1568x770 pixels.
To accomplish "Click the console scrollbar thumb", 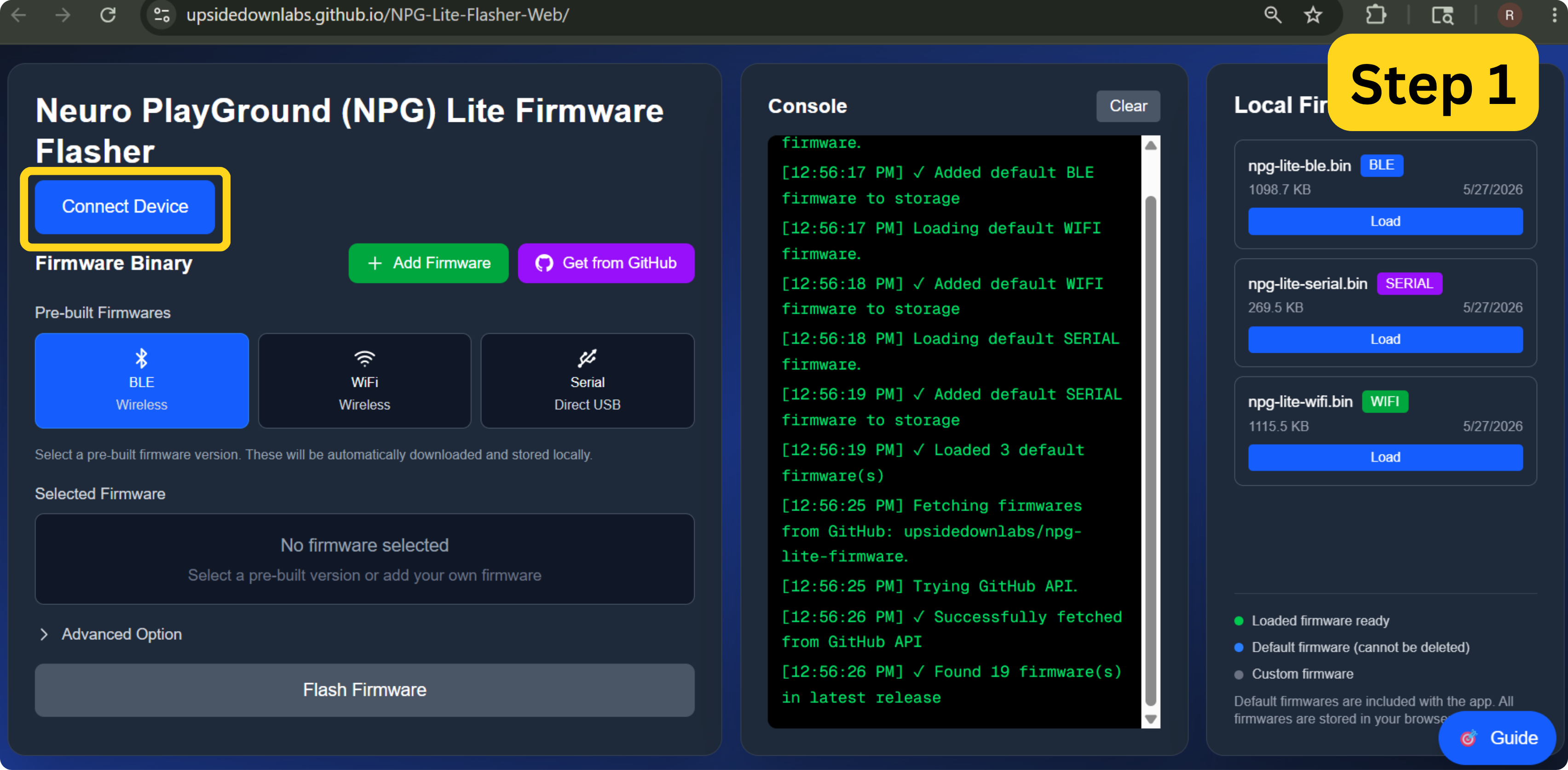I will coord(1150,450).
